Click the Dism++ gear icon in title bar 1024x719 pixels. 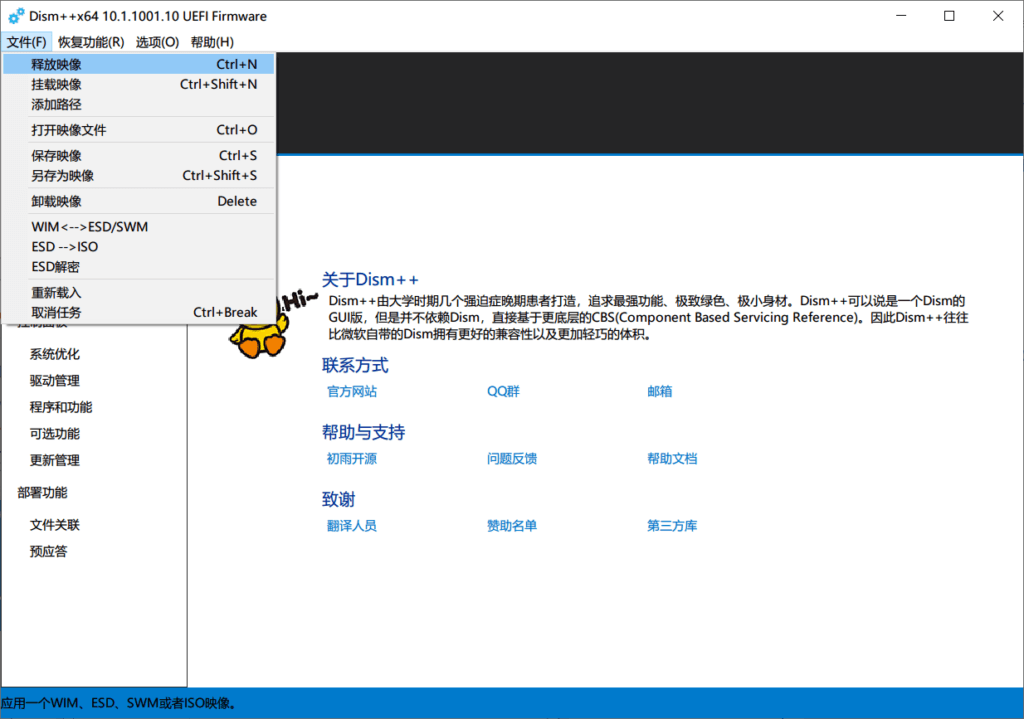click(x=16, y=16)
